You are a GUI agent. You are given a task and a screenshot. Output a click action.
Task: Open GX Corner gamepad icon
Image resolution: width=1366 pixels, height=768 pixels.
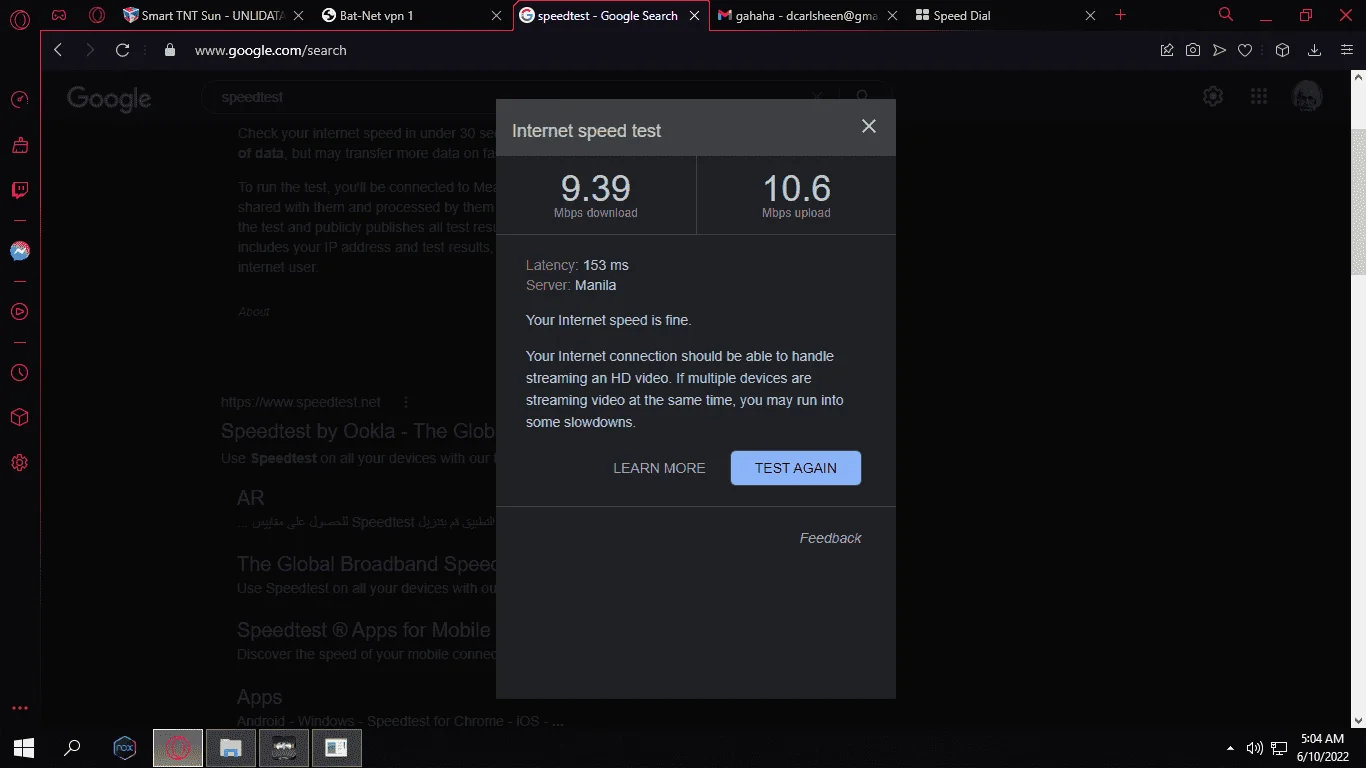click(59, 15)
